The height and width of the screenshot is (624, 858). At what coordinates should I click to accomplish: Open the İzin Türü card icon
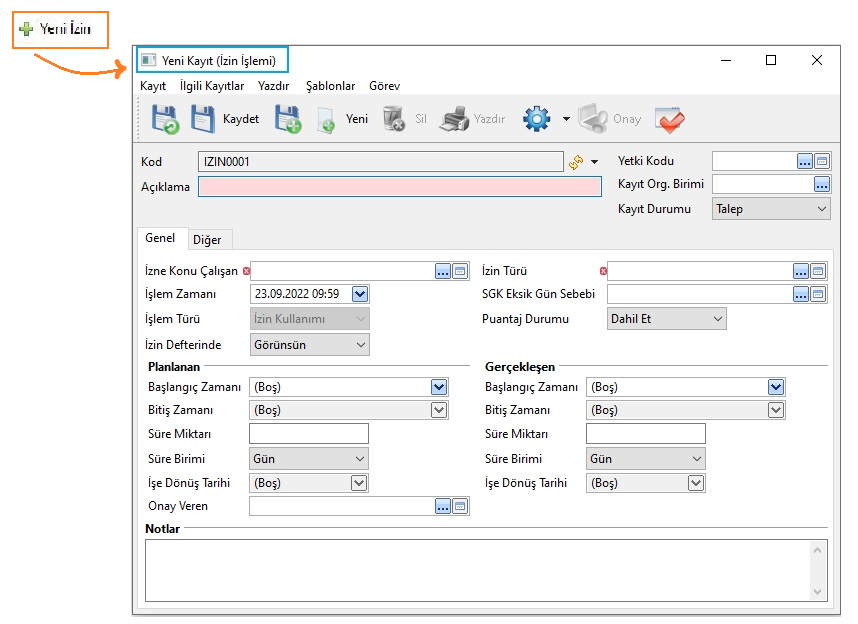click(x=818, y=271)
